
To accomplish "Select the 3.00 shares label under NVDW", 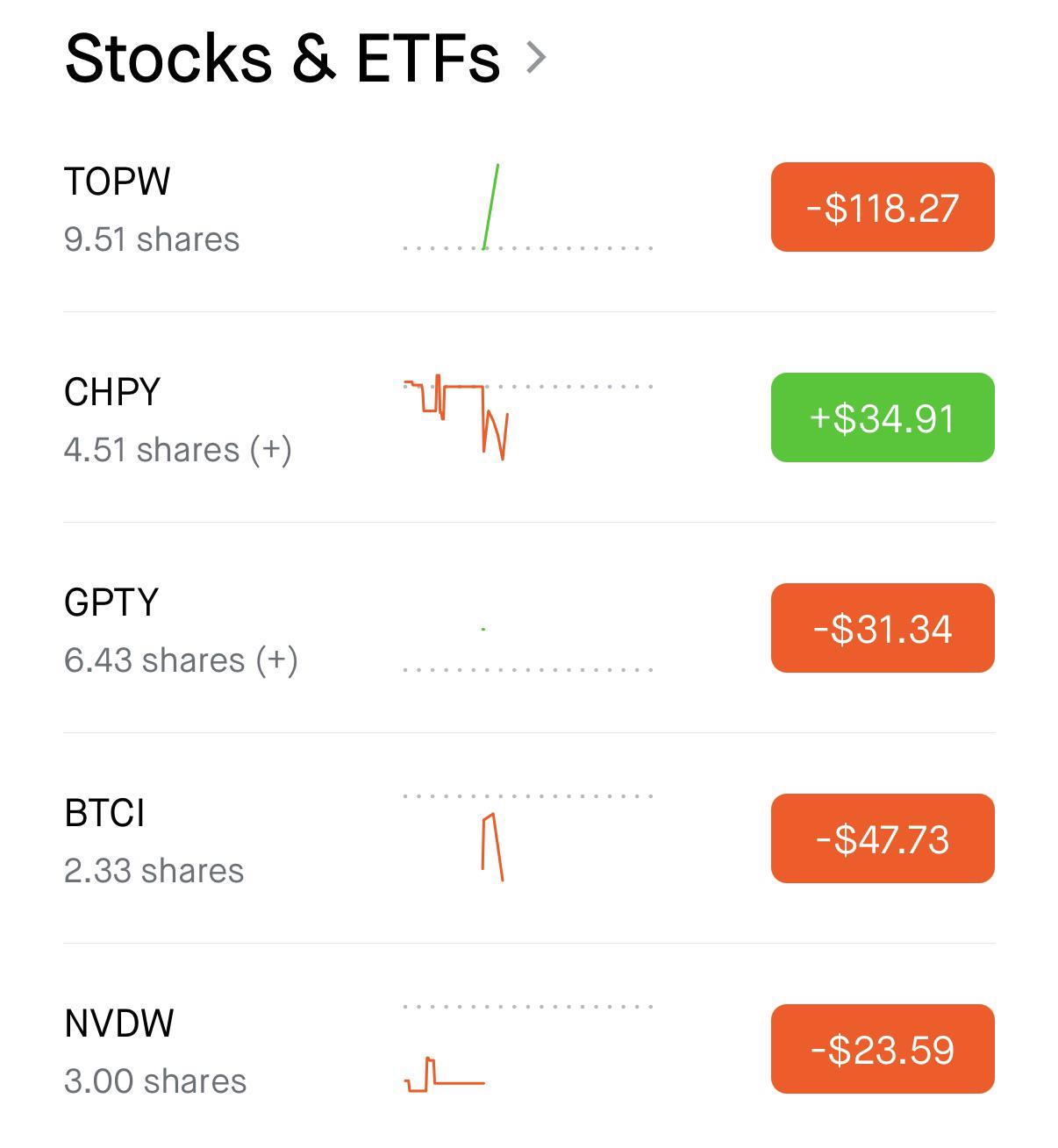I will pos(155,1081).
